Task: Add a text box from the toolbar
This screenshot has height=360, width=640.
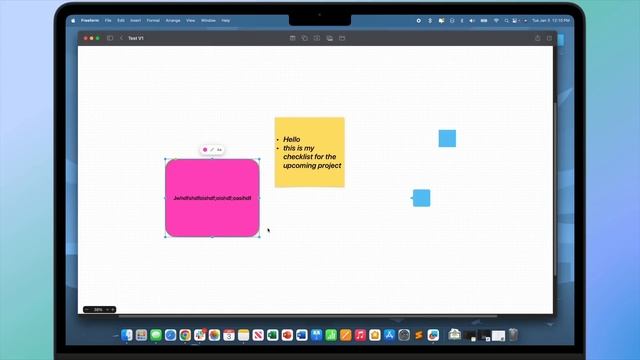Action: [317, 38]
